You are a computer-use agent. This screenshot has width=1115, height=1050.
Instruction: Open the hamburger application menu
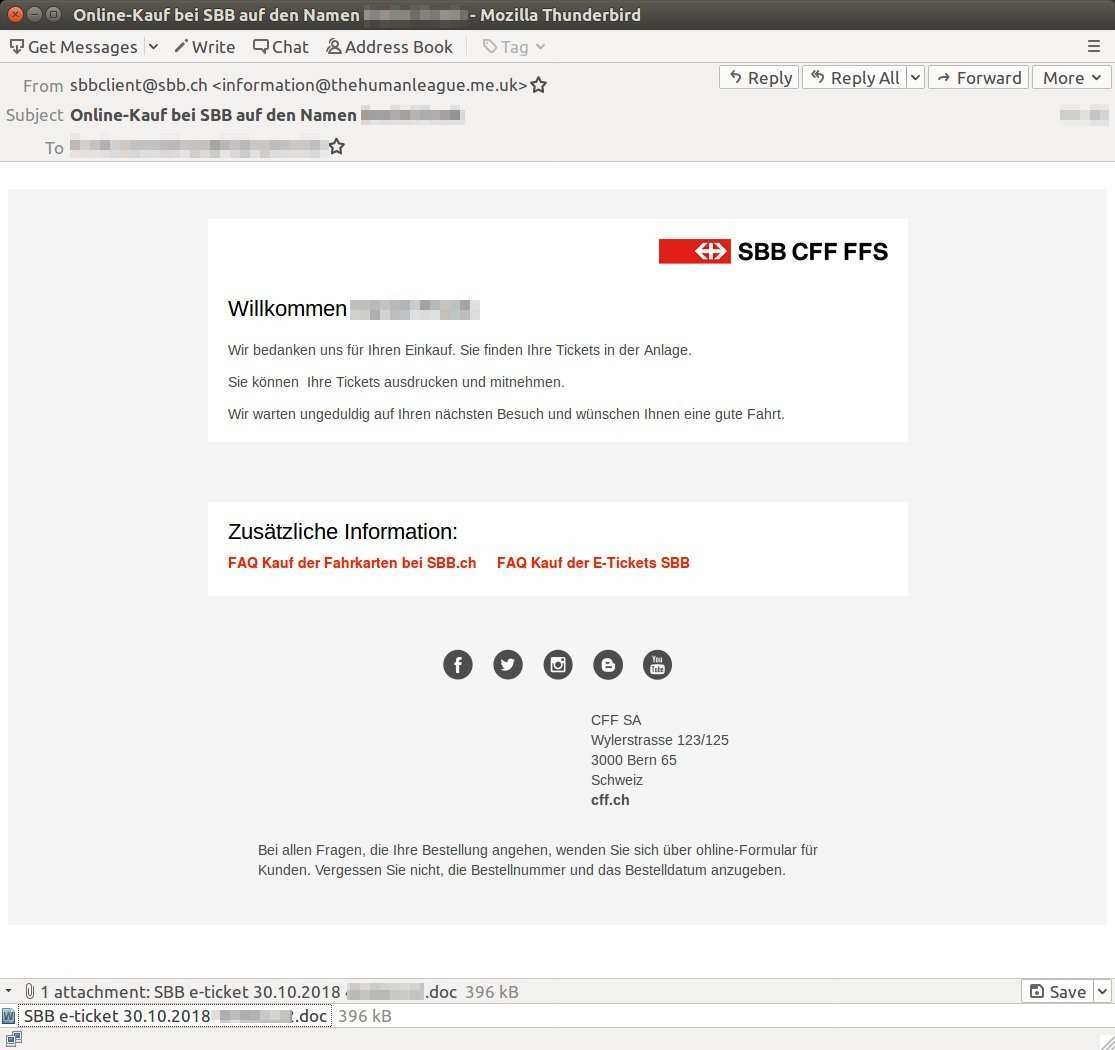pyautogui.click(x=1094, y=46)
